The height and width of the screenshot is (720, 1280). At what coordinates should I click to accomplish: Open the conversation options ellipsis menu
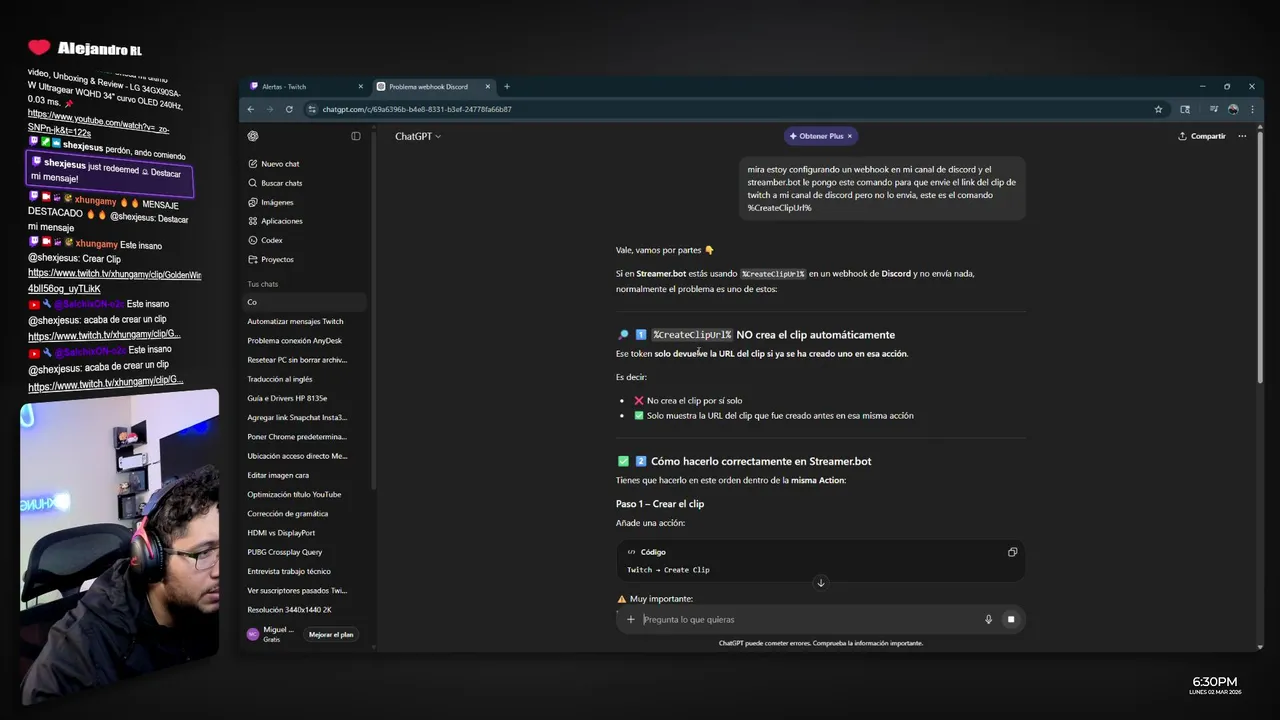click(1242, 136)
